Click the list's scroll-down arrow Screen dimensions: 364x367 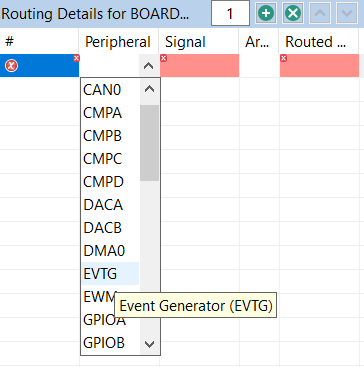149,343
